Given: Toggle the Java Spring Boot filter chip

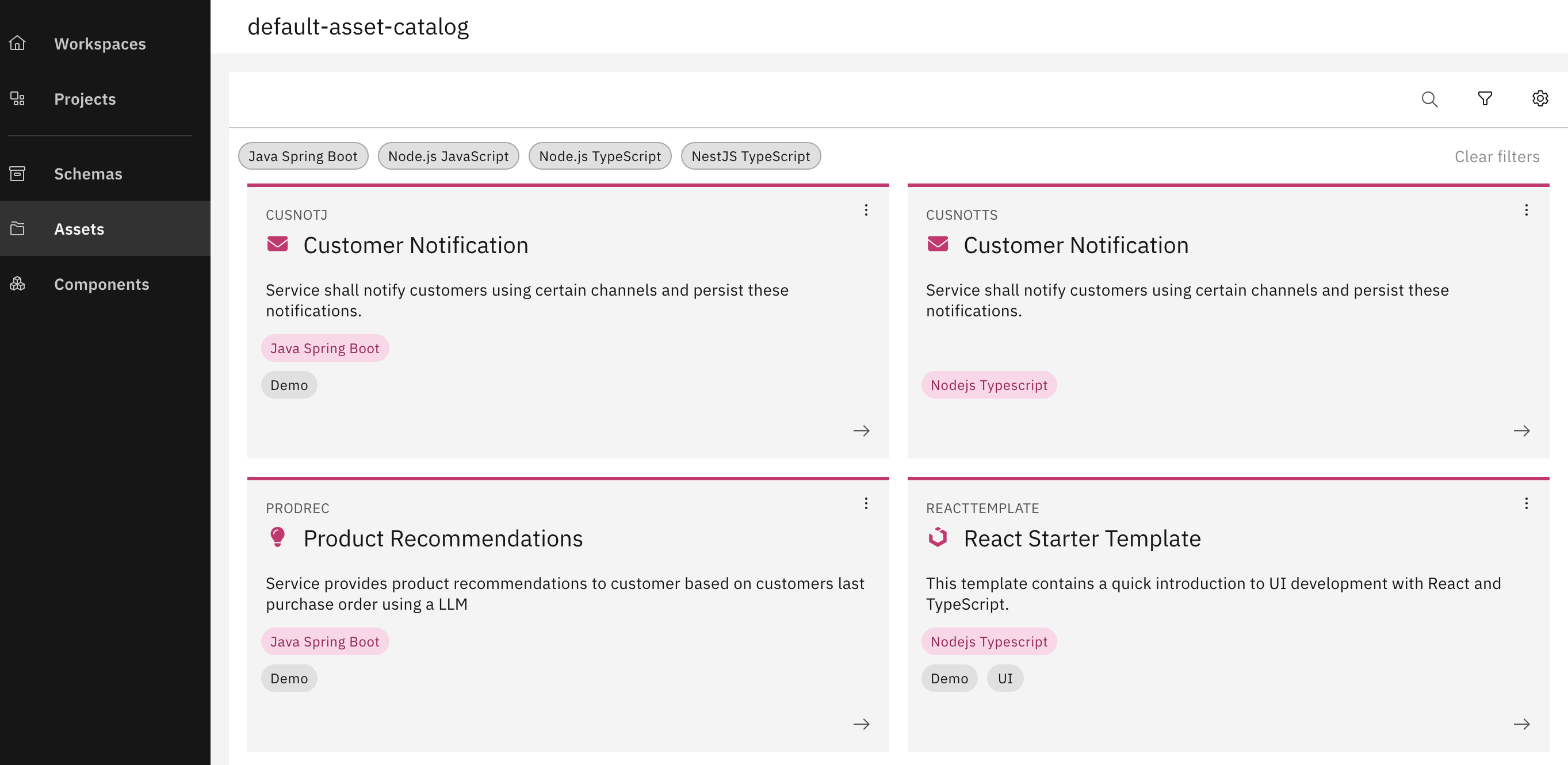Looking at the screenshot, I should (303, 156).
